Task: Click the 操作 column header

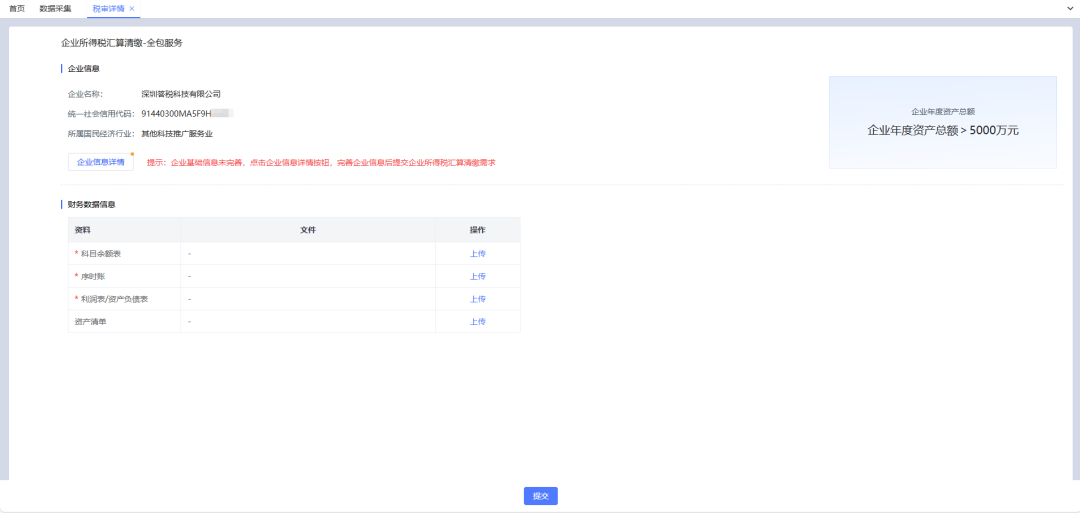Action: pyautogui.click(x=478, y=230)
